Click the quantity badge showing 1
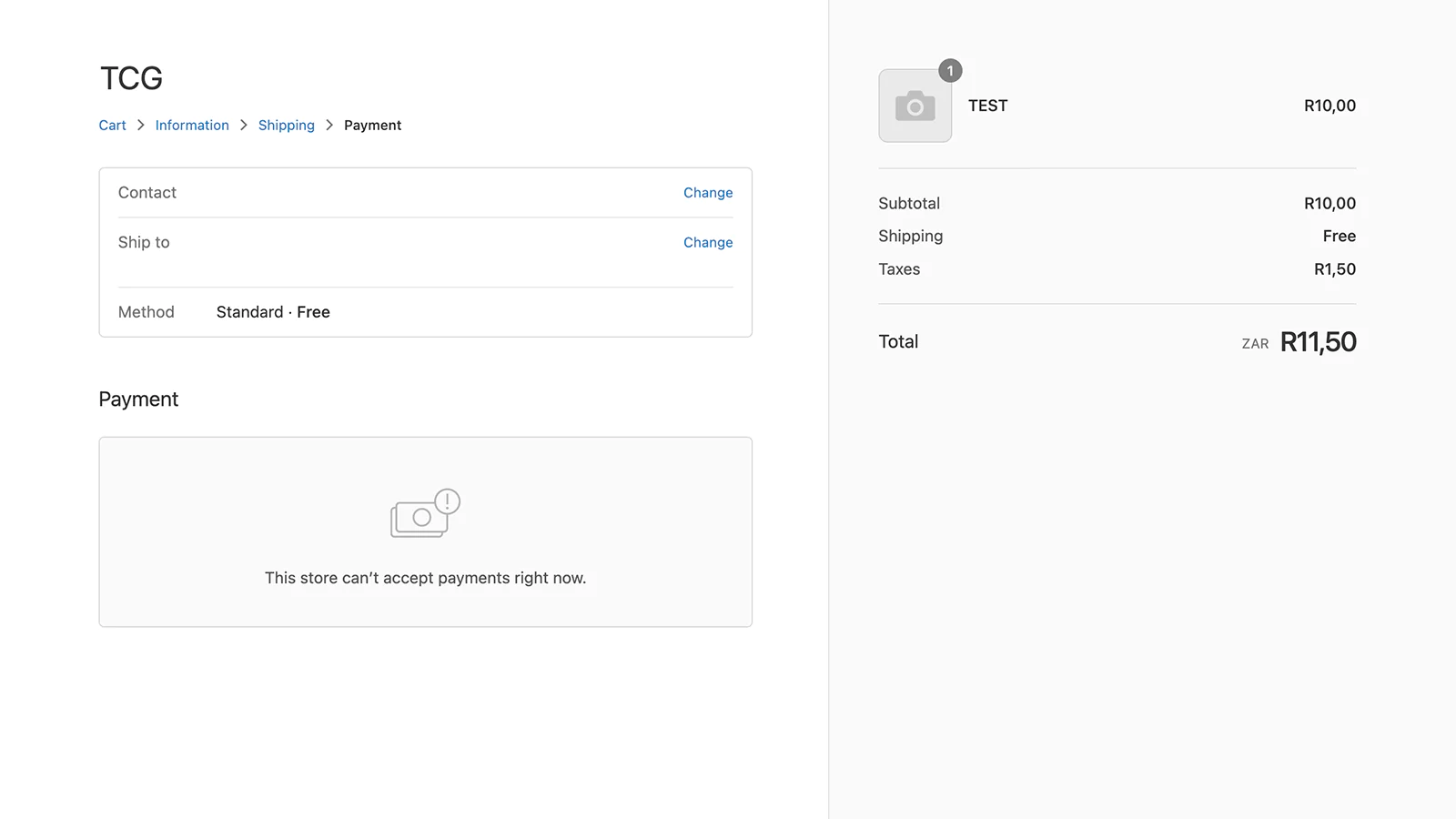This screenshot has height=819, width=1456. (x=950, y=71)
